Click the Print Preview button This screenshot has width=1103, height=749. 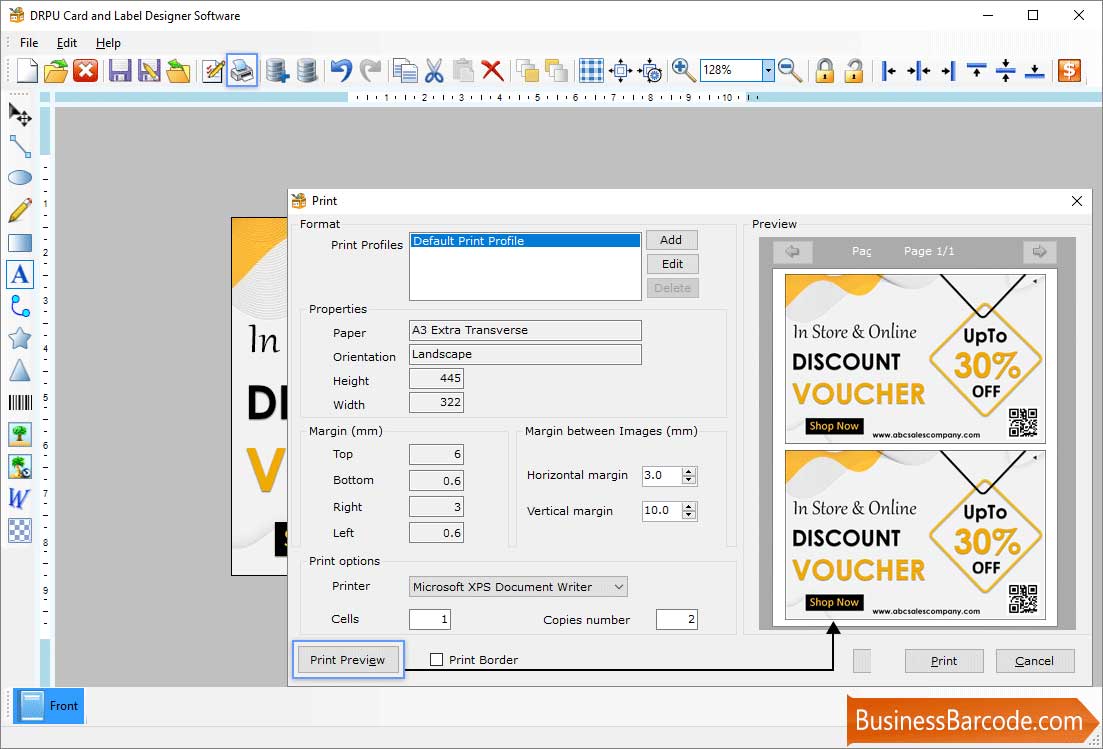[x=348, y=660]
